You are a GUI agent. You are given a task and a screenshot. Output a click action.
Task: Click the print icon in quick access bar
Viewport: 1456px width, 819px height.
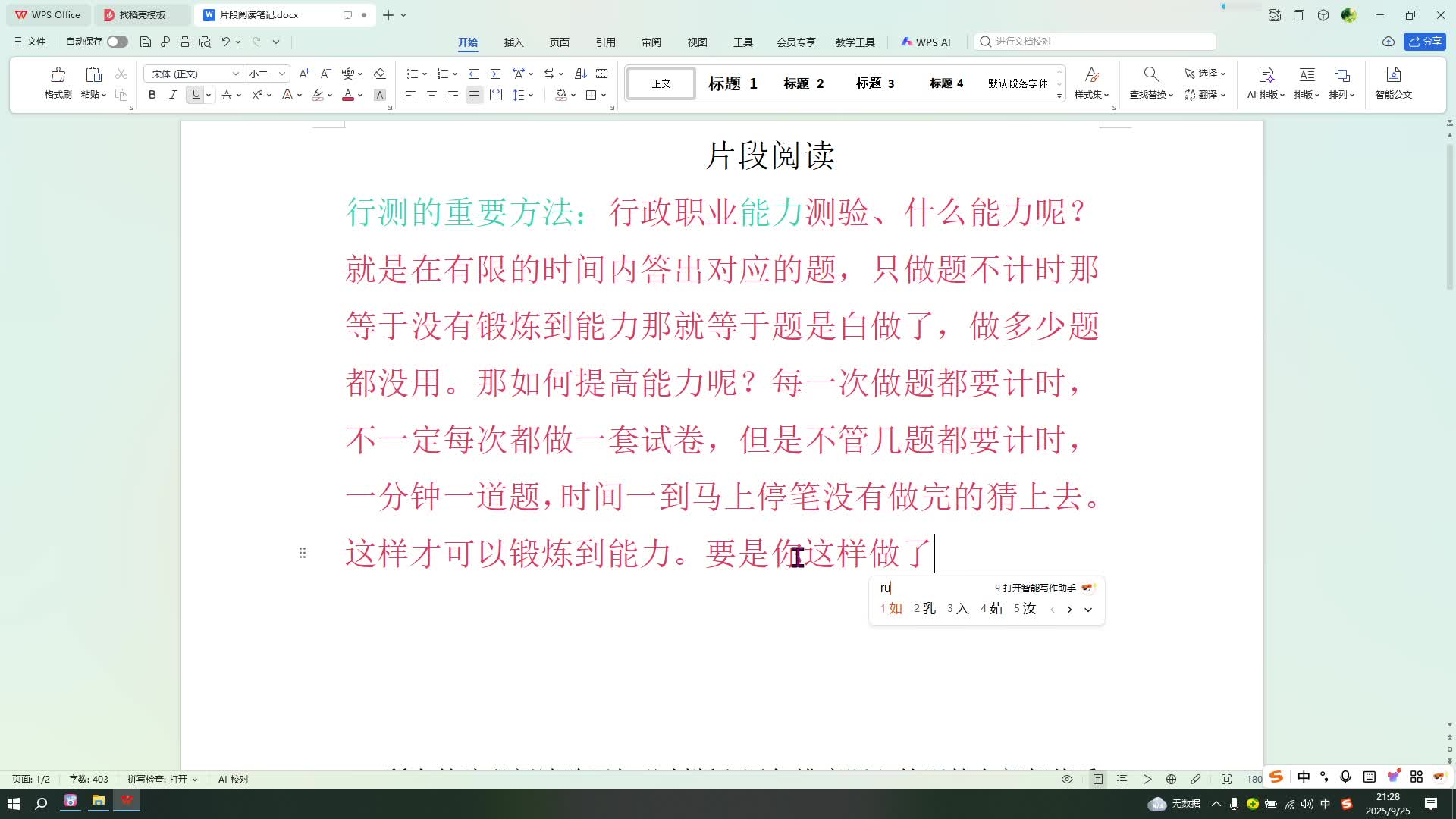tap(184, 42)
